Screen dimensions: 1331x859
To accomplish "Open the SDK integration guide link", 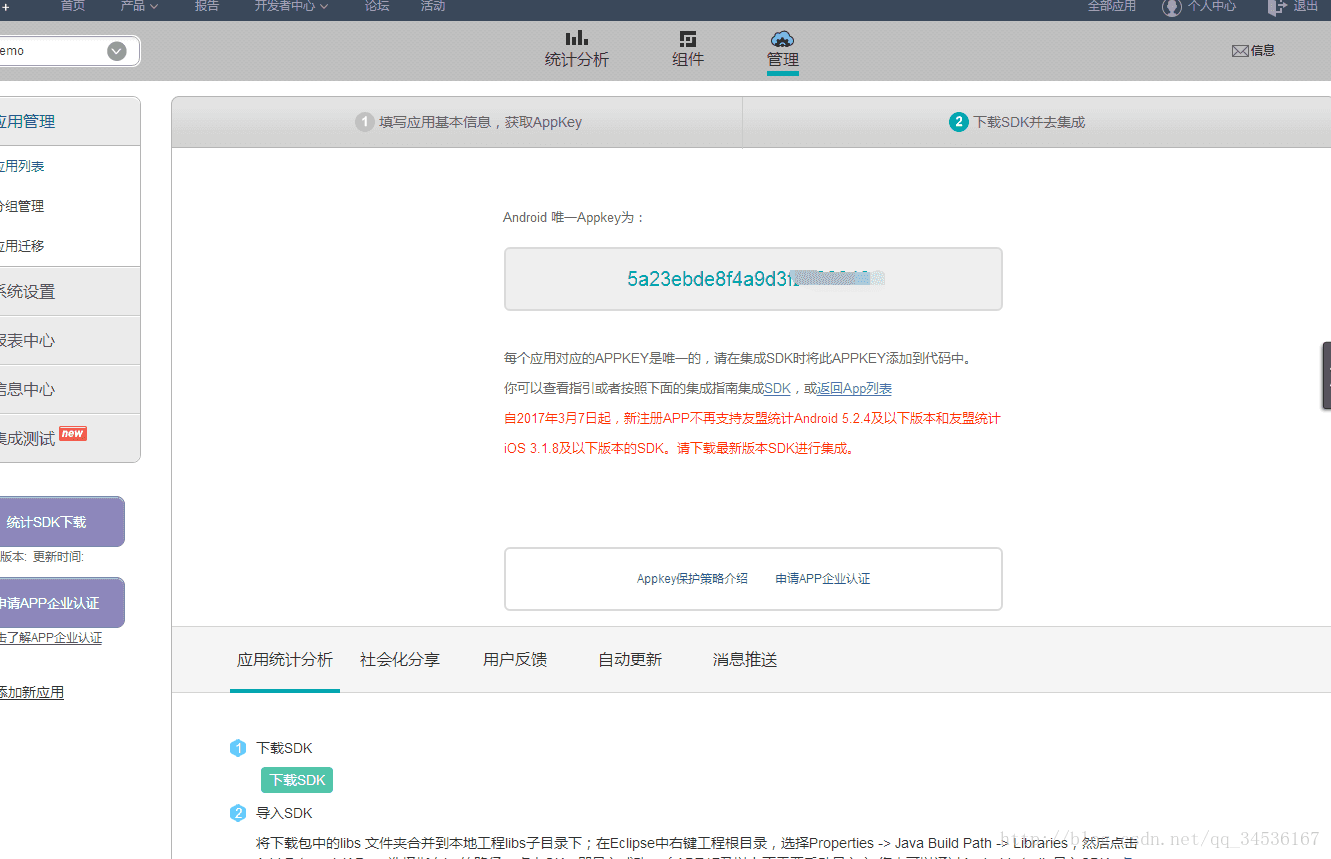I will 777,389.
